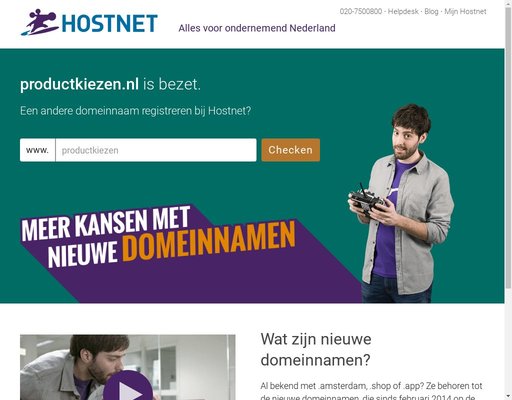Click the HOSTNET wordmark text
This screenshot has width=512, height=400.
pos(109,23)
